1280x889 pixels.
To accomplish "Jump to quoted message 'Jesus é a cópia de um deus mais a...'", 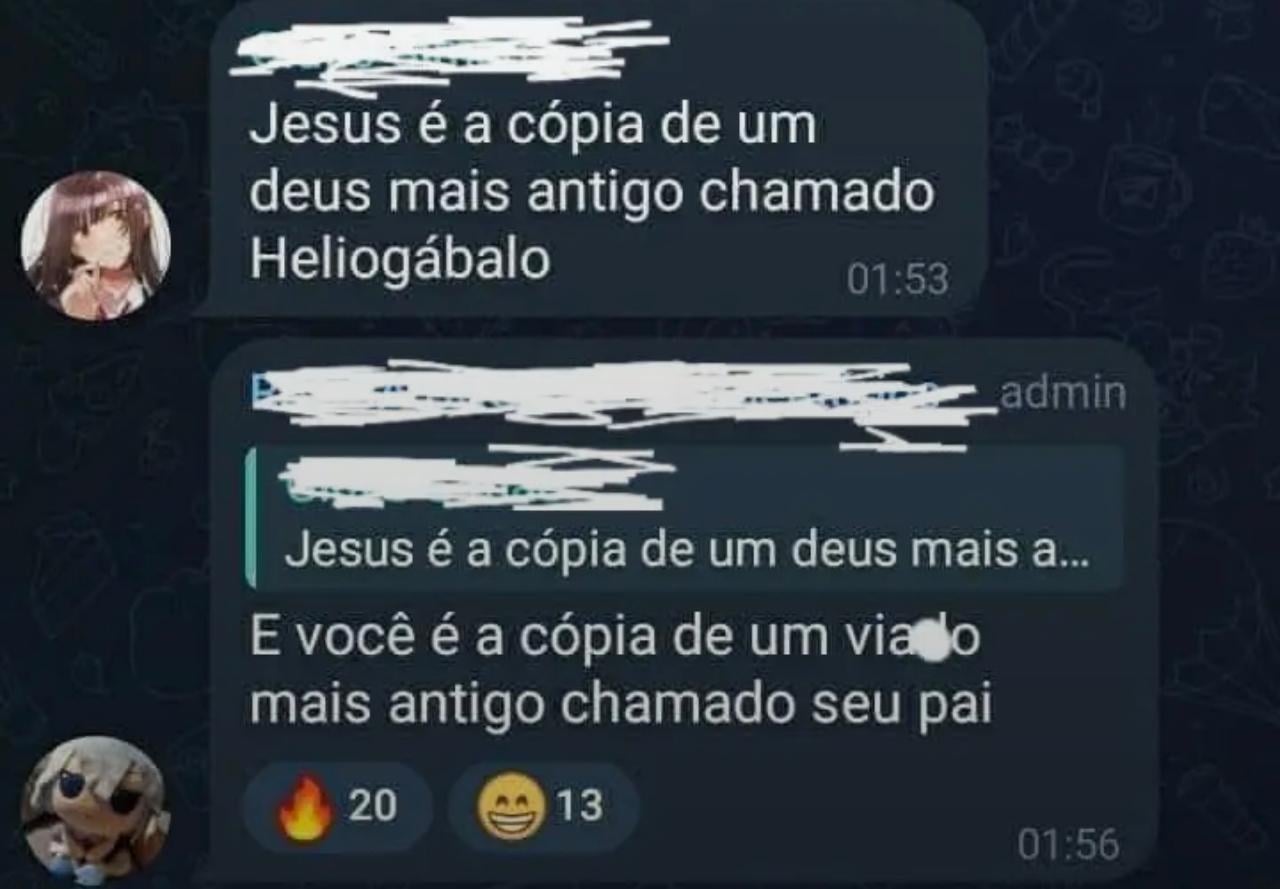I will 686,518.
